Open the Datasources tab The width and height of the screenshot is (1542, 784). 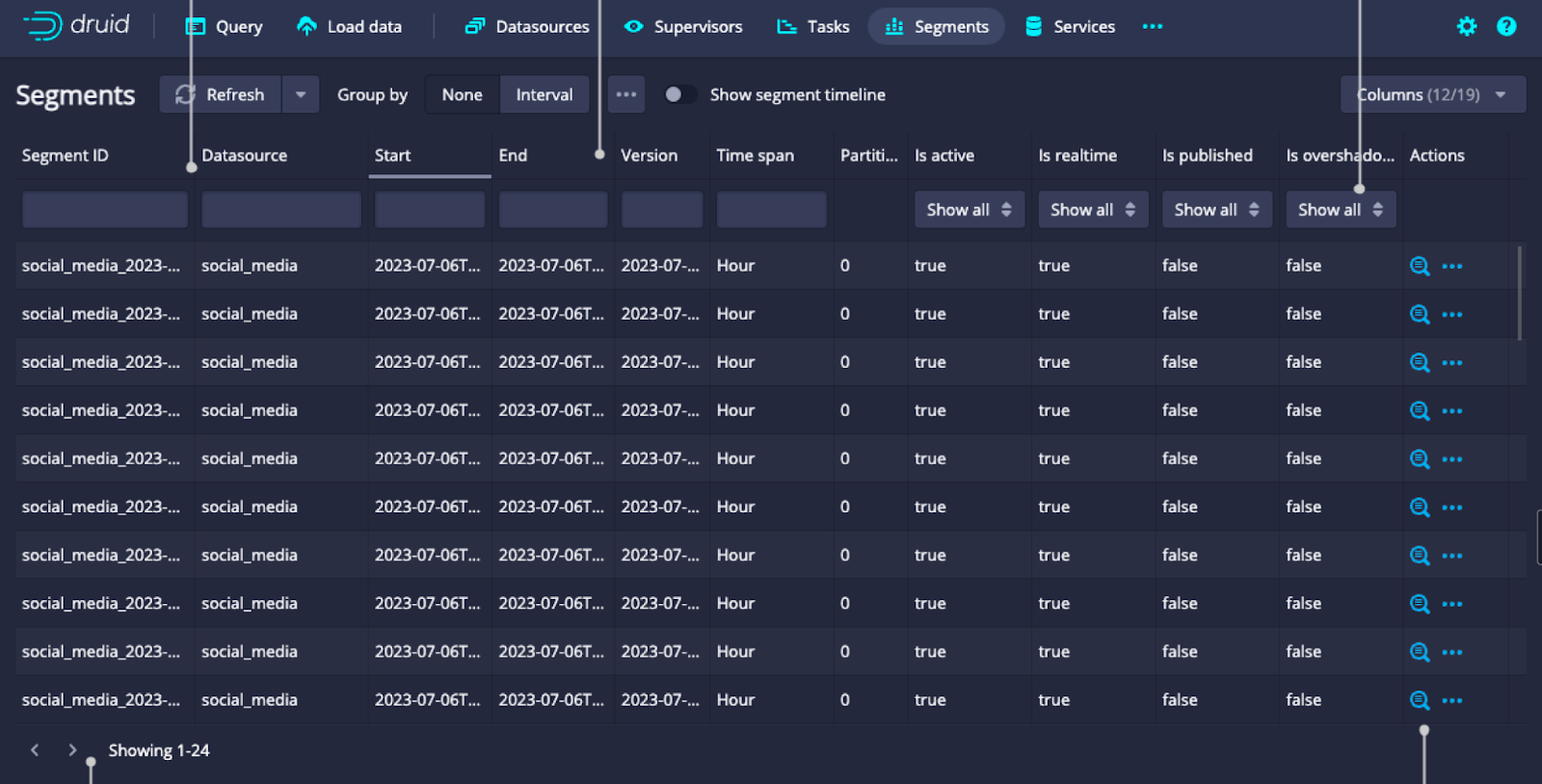(527, 27)
